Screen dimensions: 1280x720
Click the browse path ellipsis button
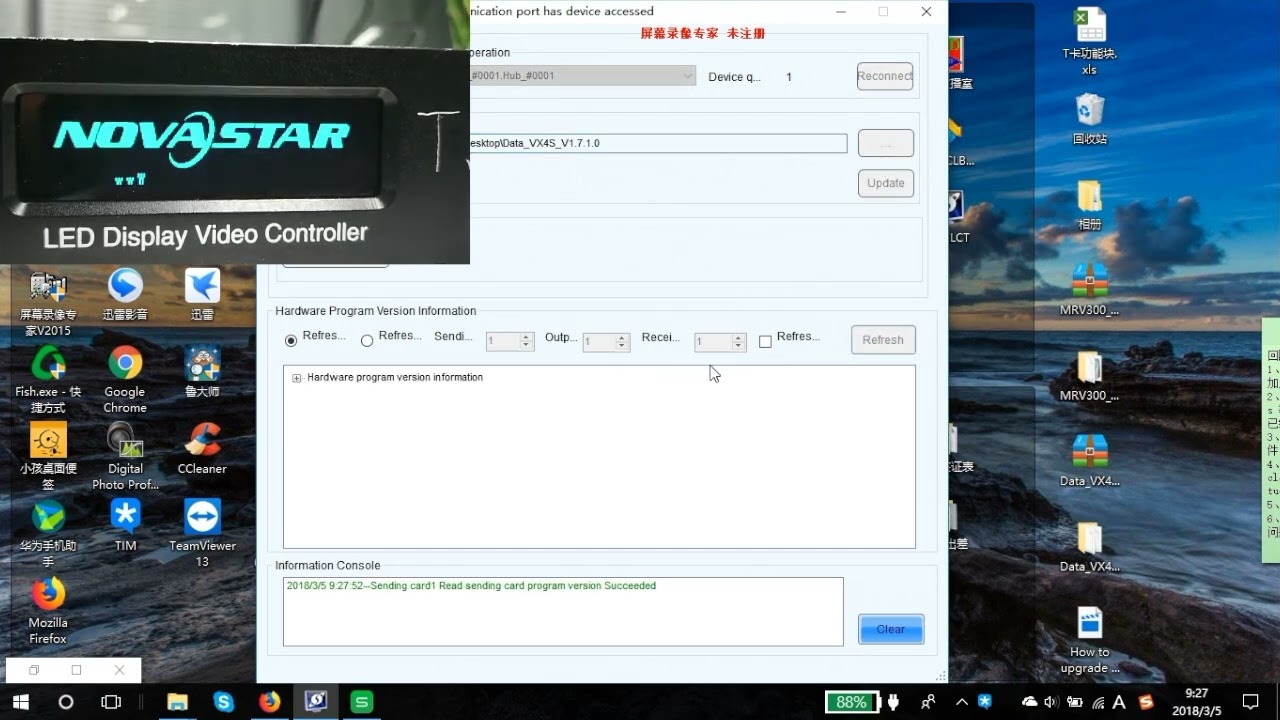pos(885,143)
